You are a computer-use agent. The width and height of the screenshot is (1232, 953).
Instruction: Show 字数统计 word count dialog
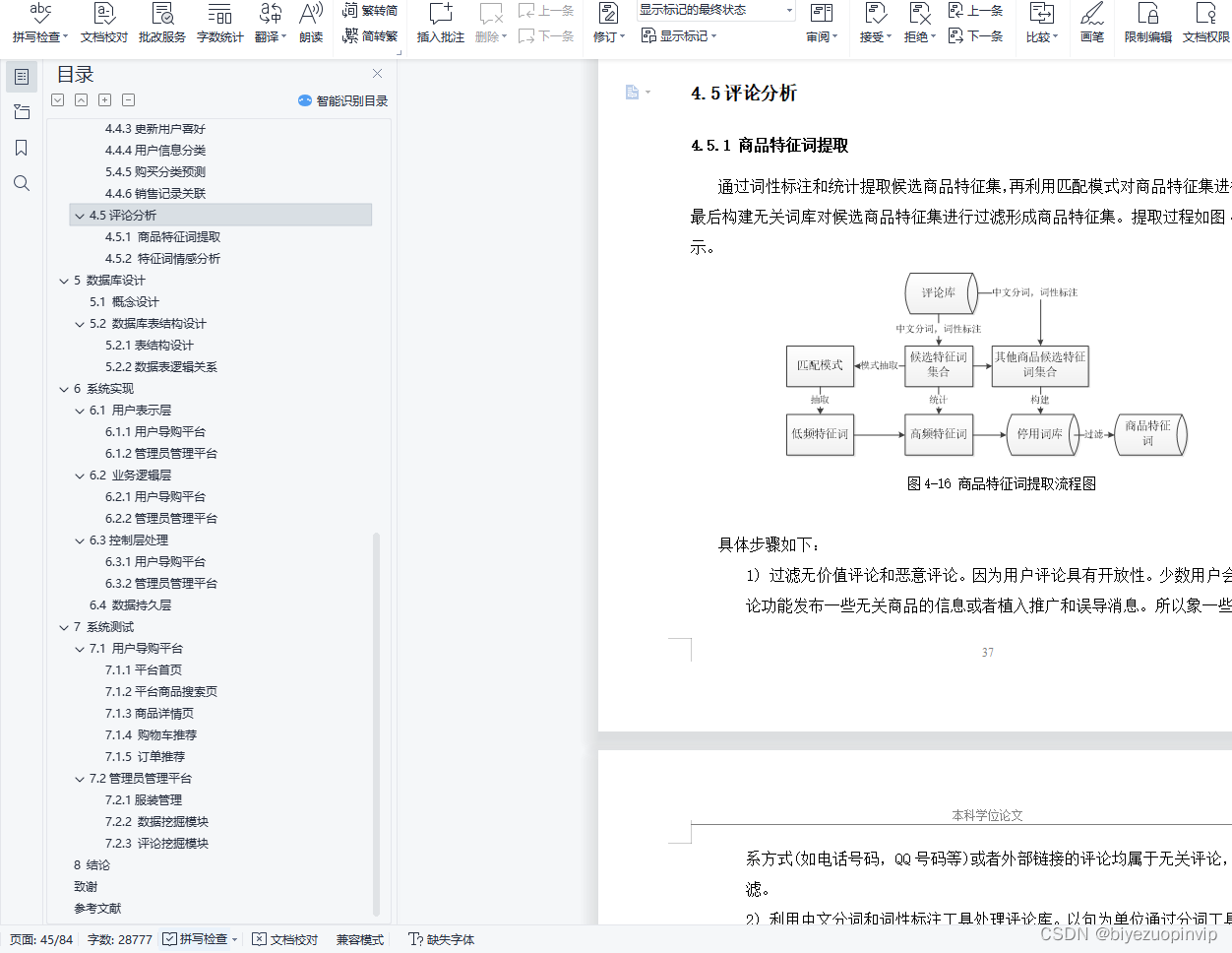[x=220, y=24]
